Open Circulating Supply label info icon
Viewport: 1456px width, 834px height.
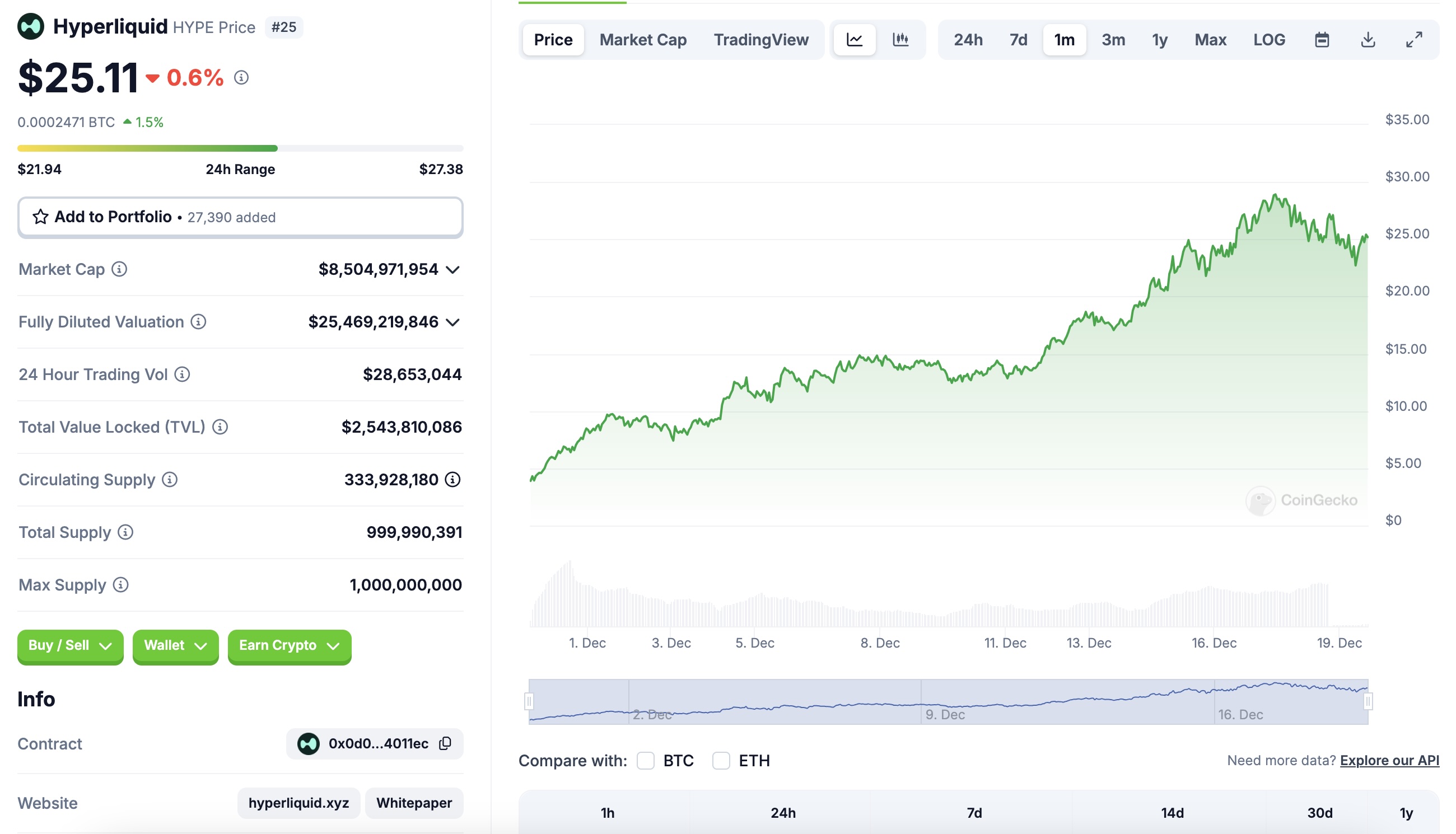(x=170, y=480)
